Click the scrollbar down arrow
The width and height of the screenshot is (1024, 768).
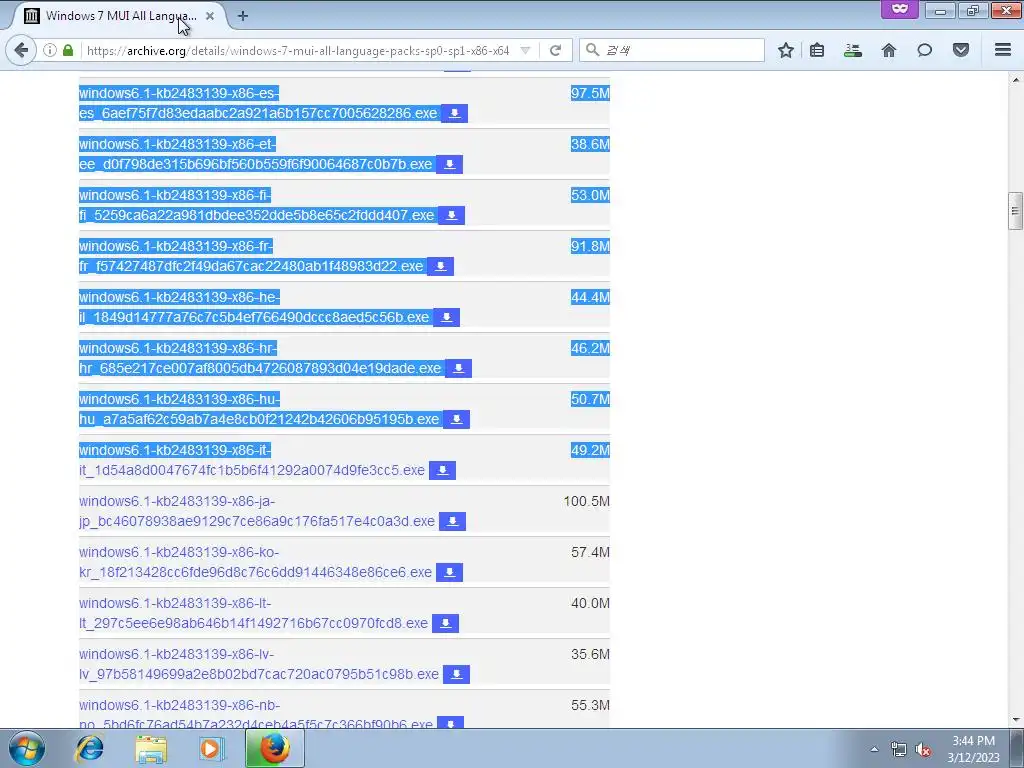(x=1015, y=720)
